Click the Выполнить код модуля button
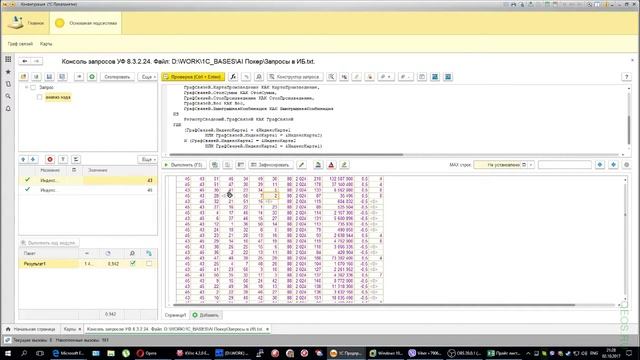Viewport: 640px width, 360px height. (x=49, y=243)
